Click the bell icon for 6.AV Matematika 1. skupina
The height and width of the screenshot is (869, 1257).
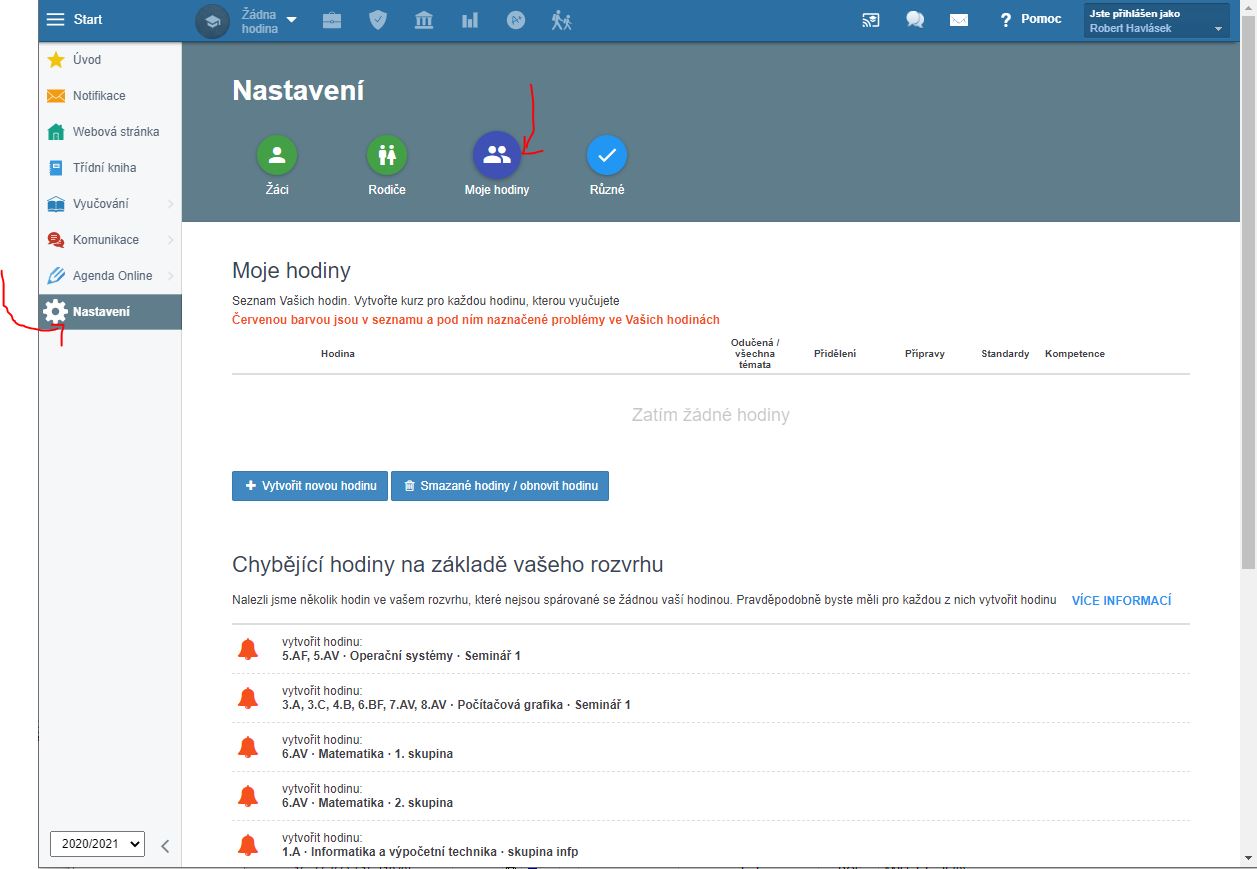tap(248, 747)
